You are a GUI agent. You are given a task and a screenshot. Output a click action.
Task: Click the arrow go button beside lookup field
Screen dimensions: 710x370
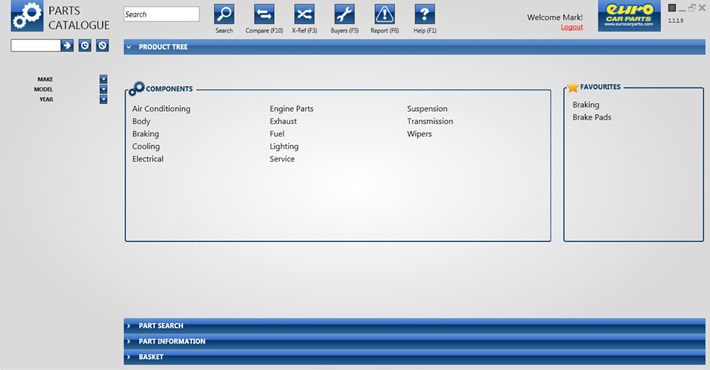[x=67, y=45]
